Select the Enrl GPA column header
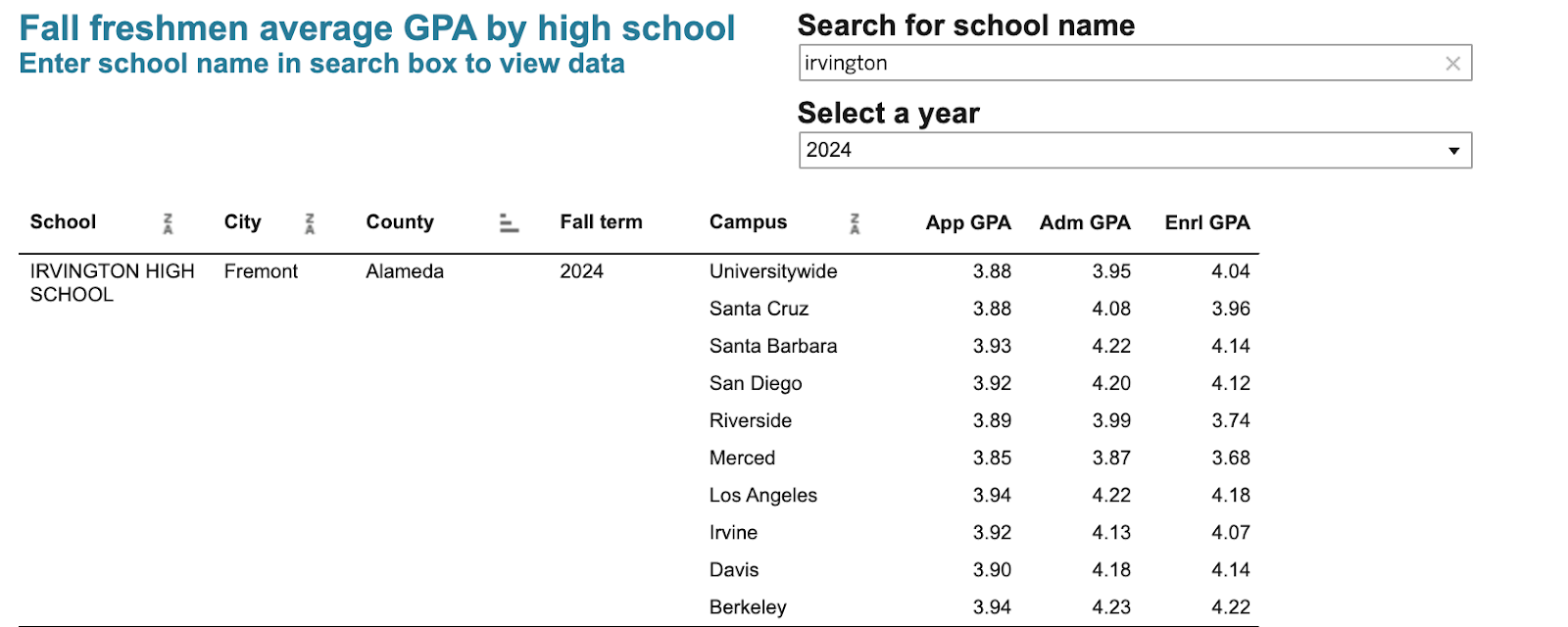 (x=1206, y=222)
